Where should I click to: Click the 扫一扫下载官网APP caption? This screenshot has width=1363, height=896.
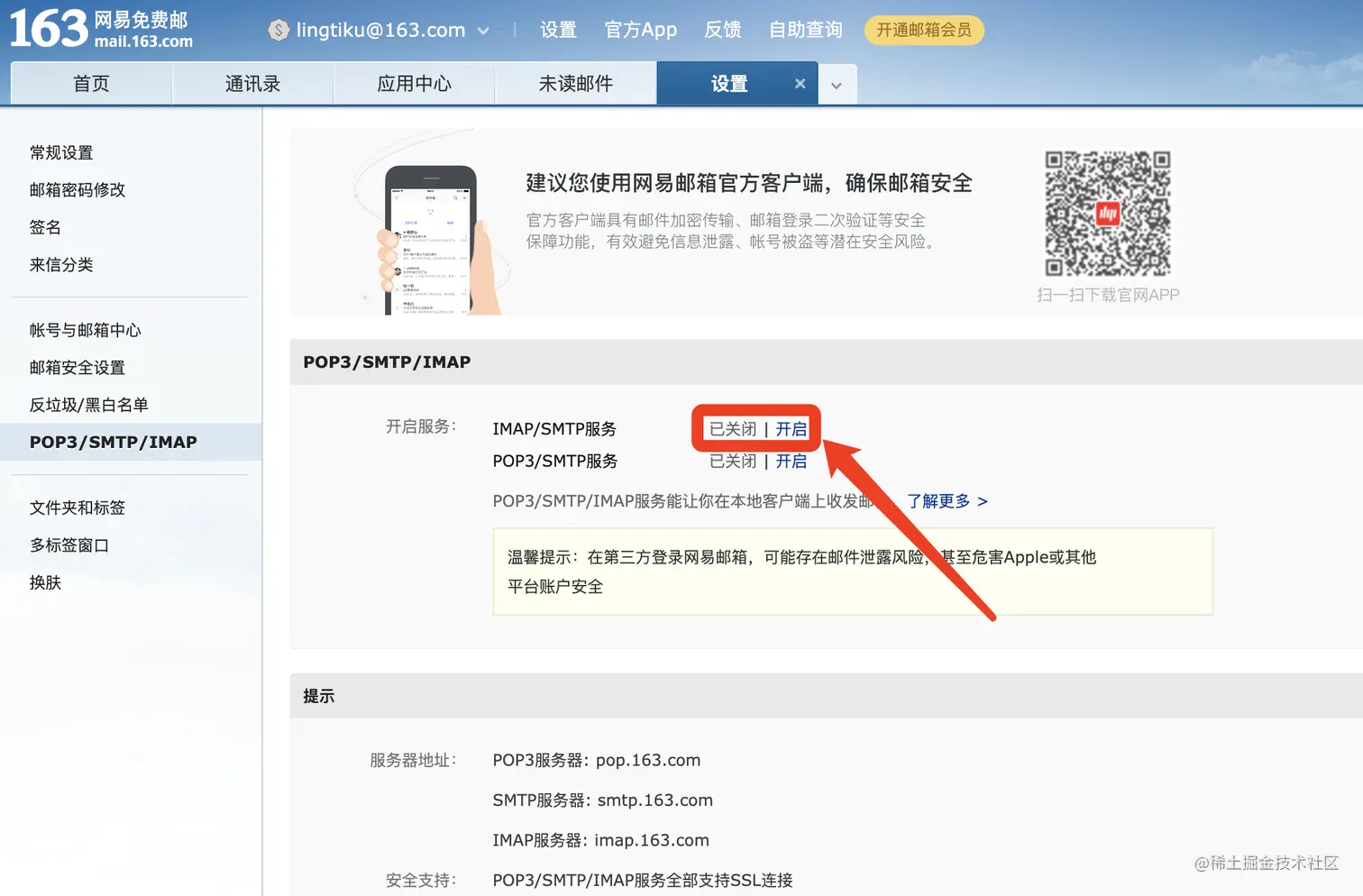pyautogui.click(x=1108, y=295)
